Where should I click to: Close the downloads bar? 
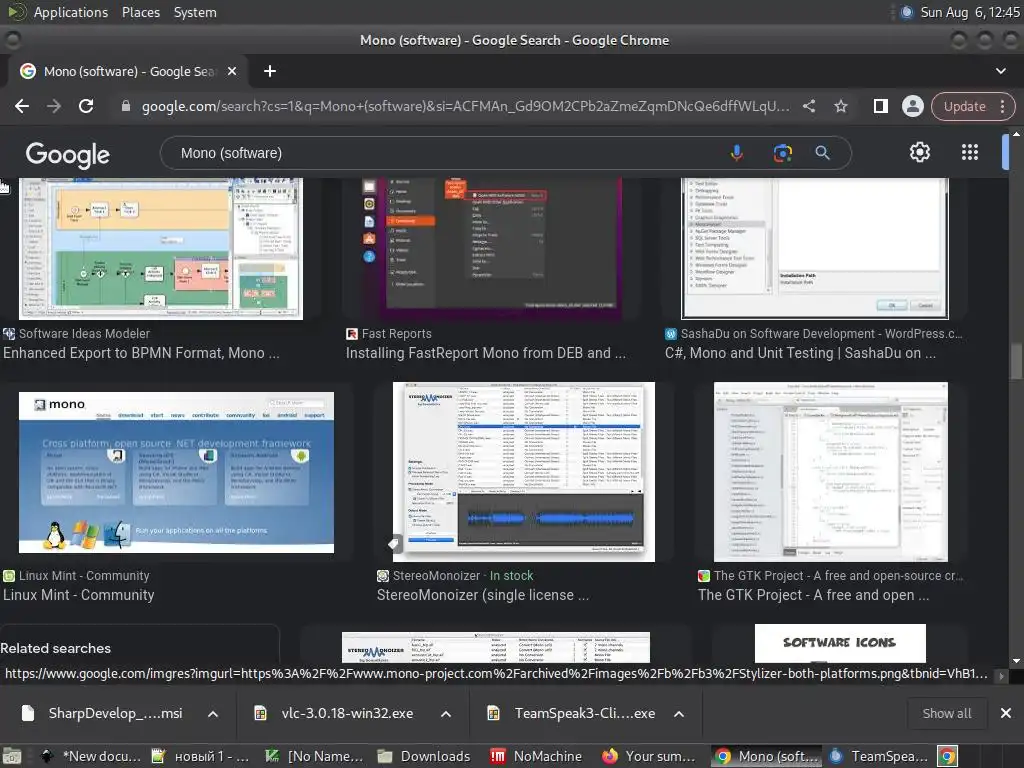[x=1006, y=713]
